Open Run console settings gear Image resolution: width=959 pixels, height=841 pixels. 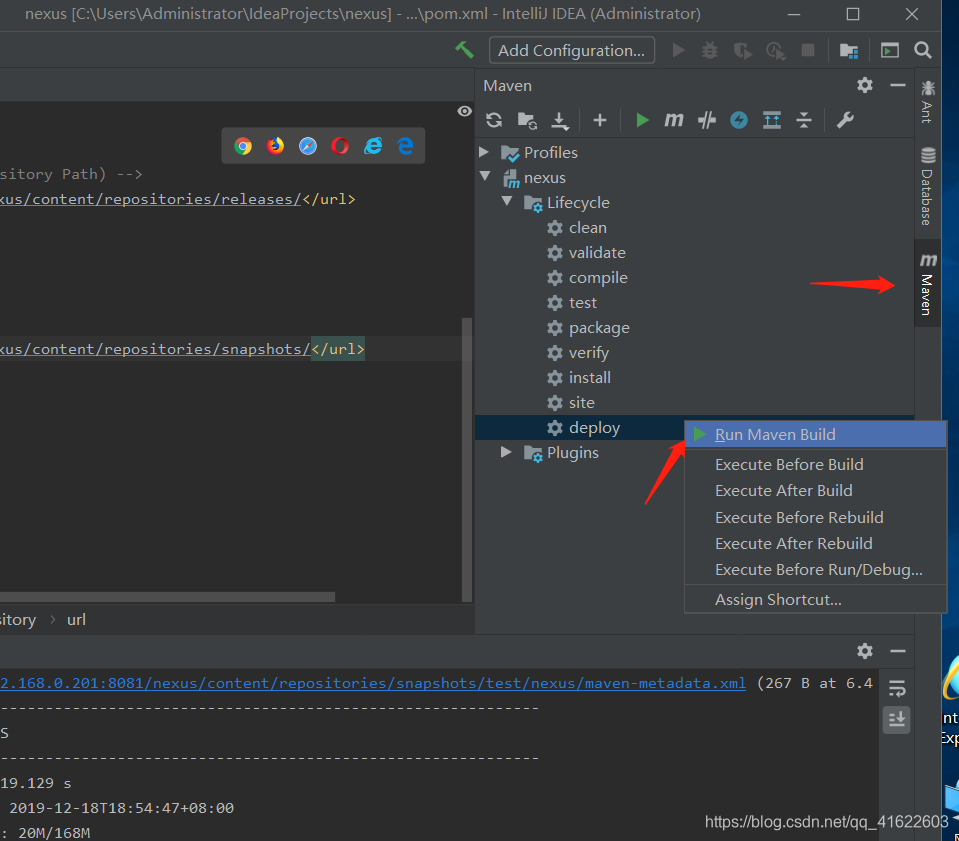[865, 651]
